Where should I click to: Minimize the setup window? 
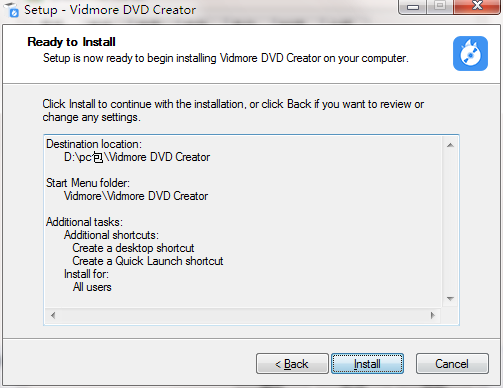point(413,7)
